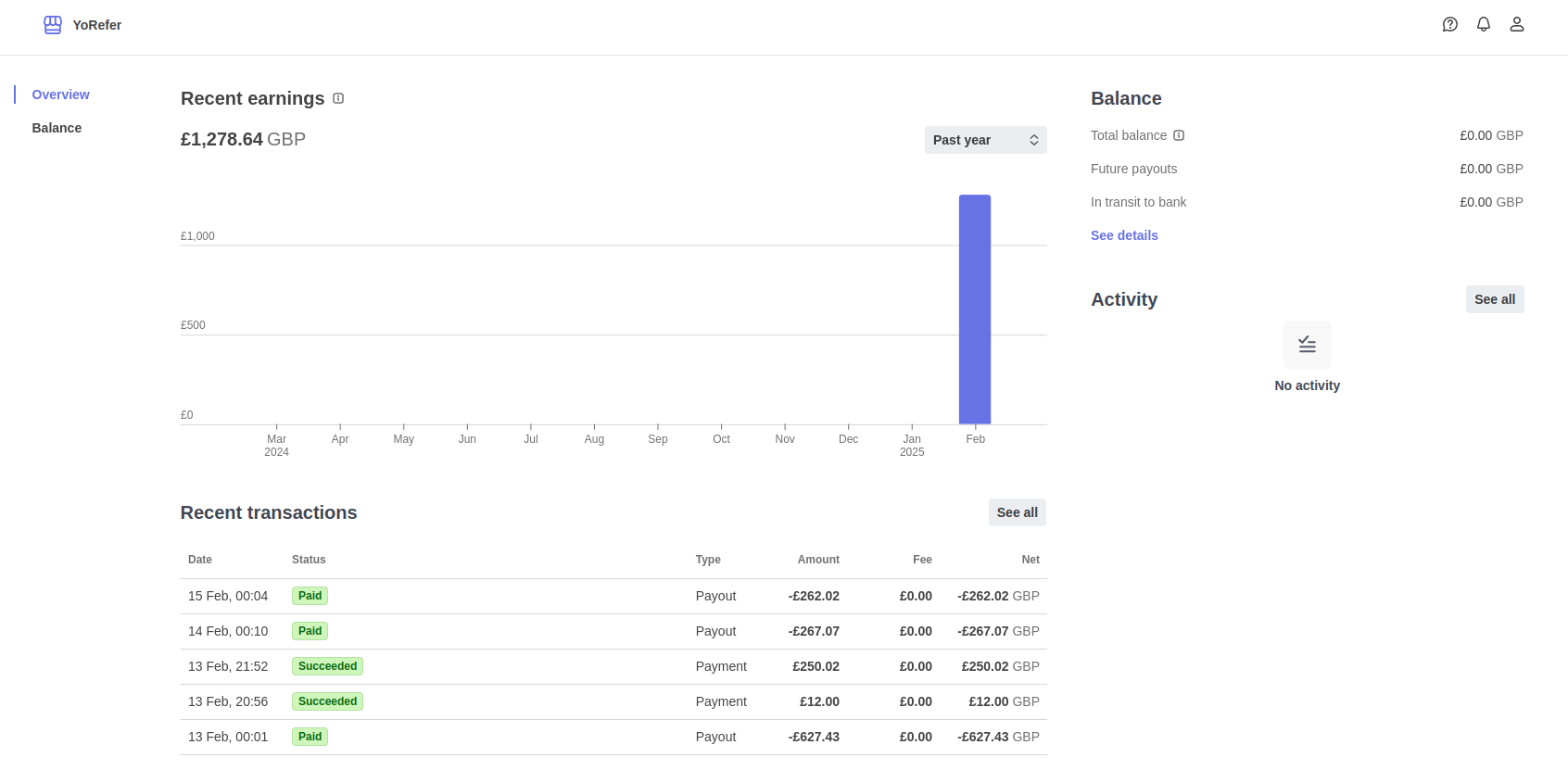Open the Past year period dropdown
This screenshot has height=770, width=1568.
[x=986, y=140]
